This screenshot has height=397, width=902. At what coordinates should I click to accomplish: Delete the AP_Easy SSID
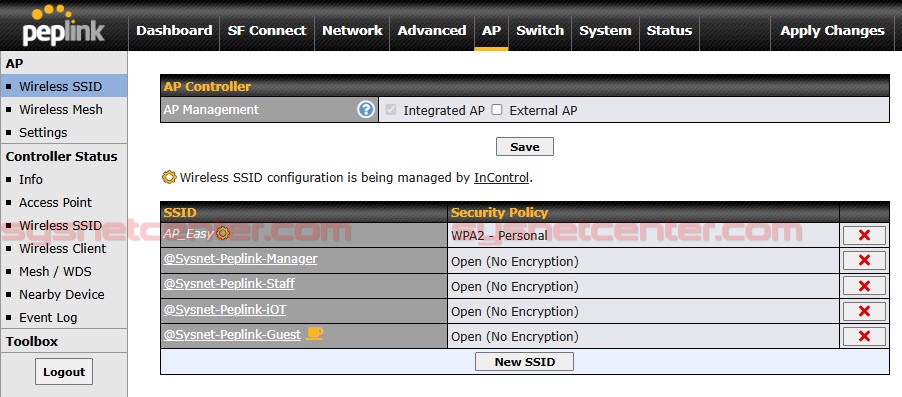[864, 235]
